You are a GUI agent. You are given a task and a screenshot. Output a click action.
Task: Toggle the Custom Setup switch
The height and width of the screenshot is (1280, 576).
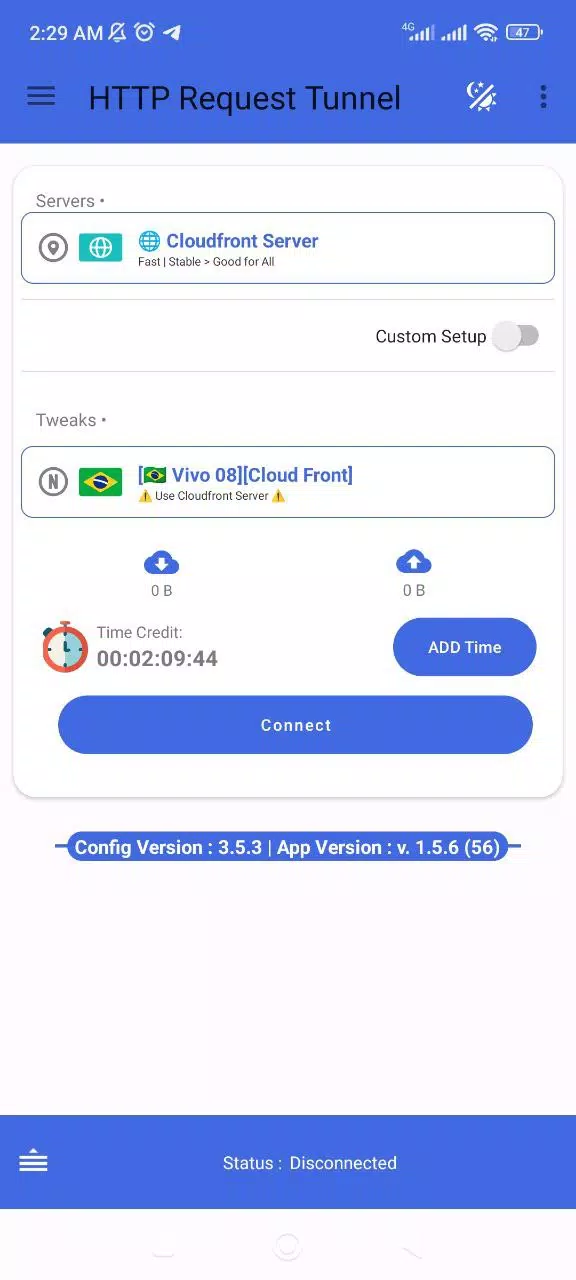click(x=516, y=336)
